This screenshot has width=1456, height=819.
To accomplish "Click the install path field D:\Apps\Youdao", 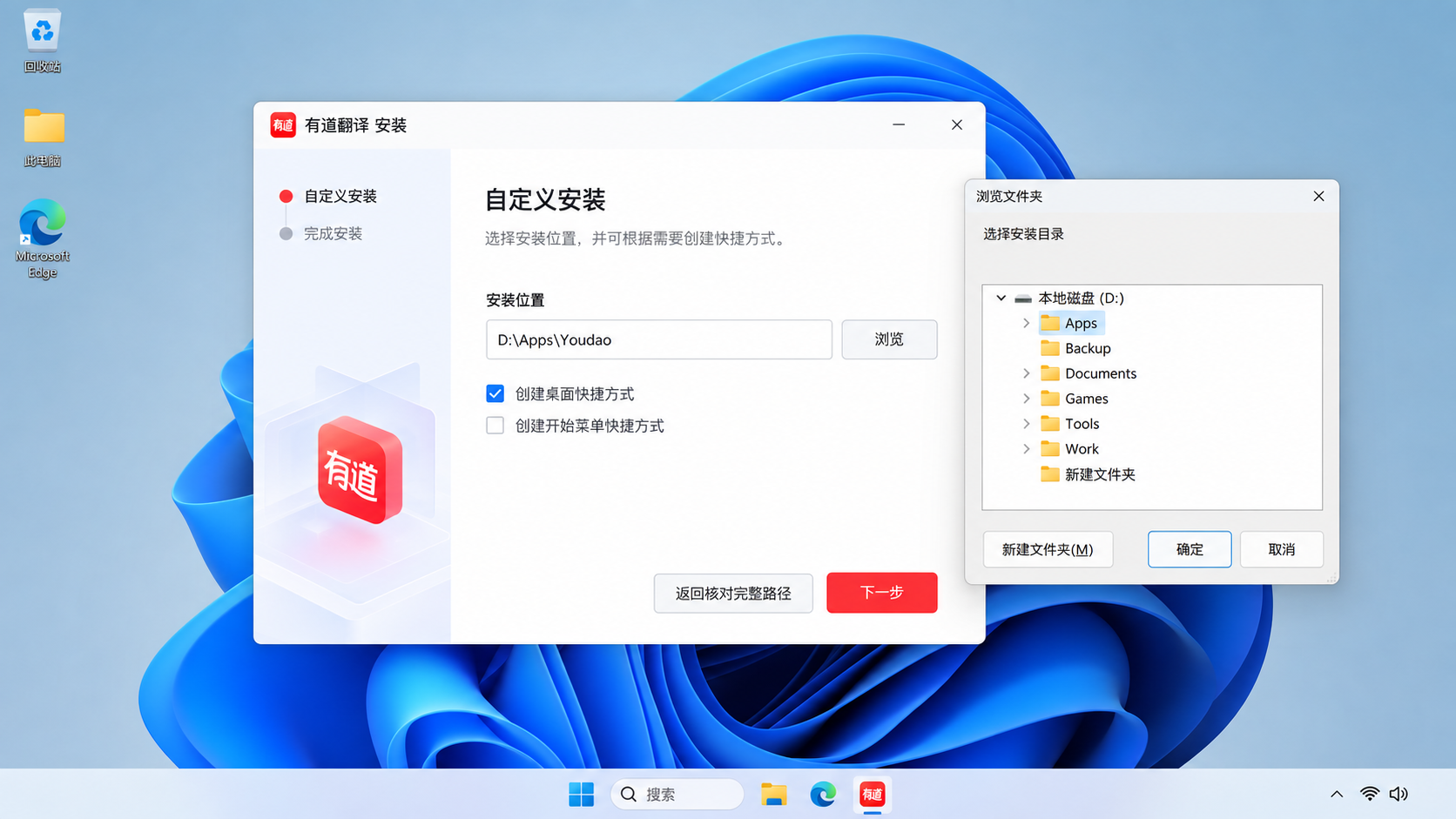I will (659, 339).
